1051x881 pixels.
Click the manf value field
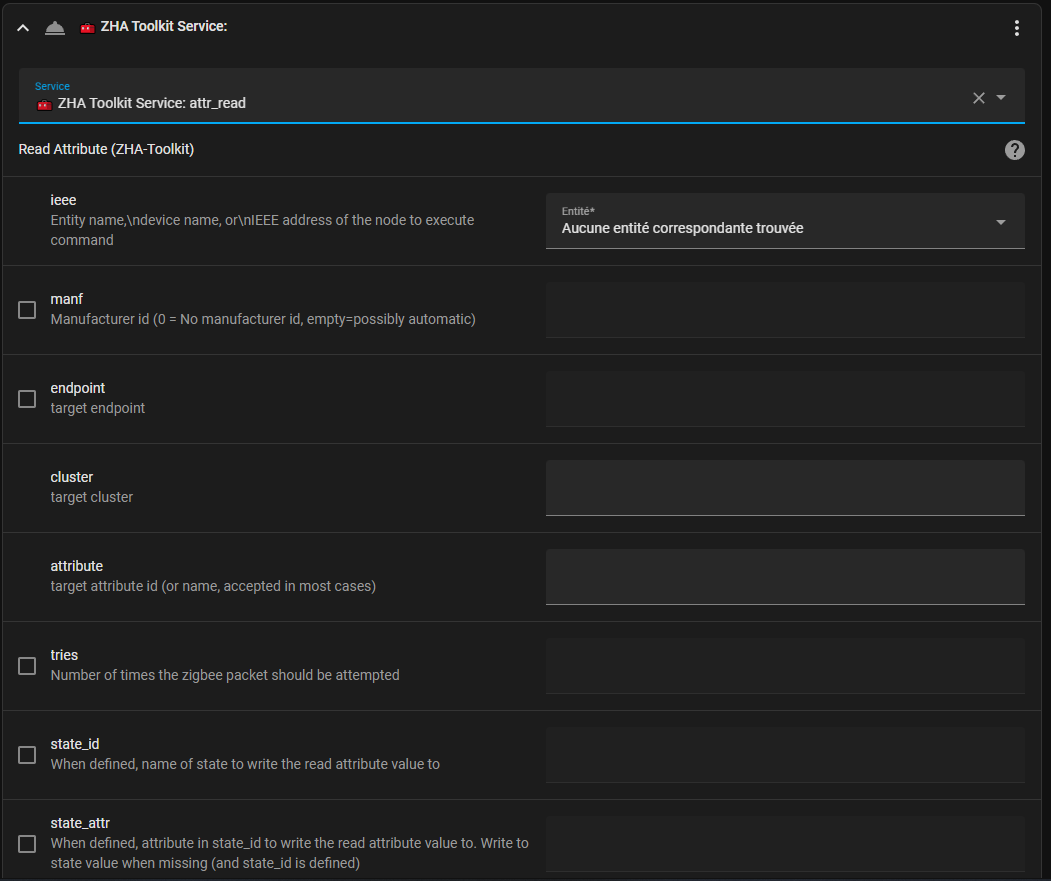[785, 310]
